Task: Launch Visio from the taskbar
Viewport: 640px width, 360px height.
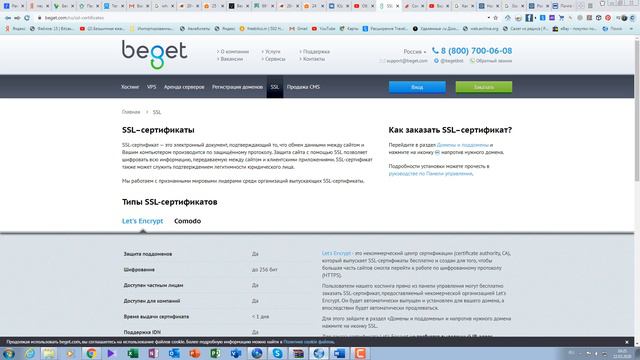Action: coord(236,353)
